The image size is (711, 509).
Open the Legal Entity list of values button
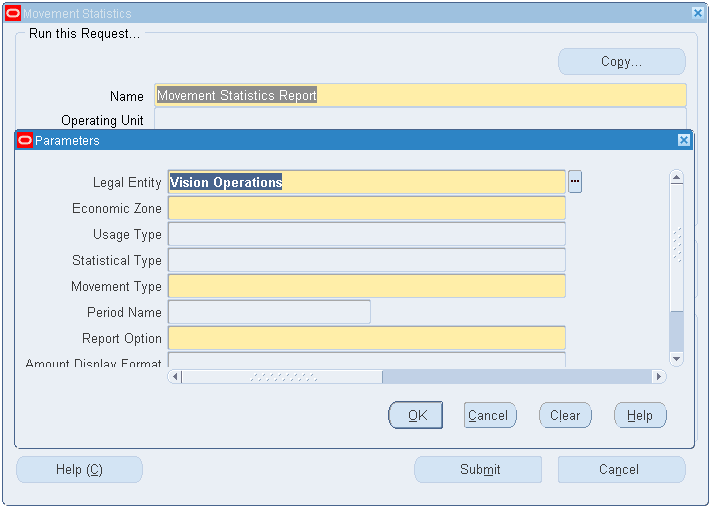pyautogui.click(x=575, y=182)
